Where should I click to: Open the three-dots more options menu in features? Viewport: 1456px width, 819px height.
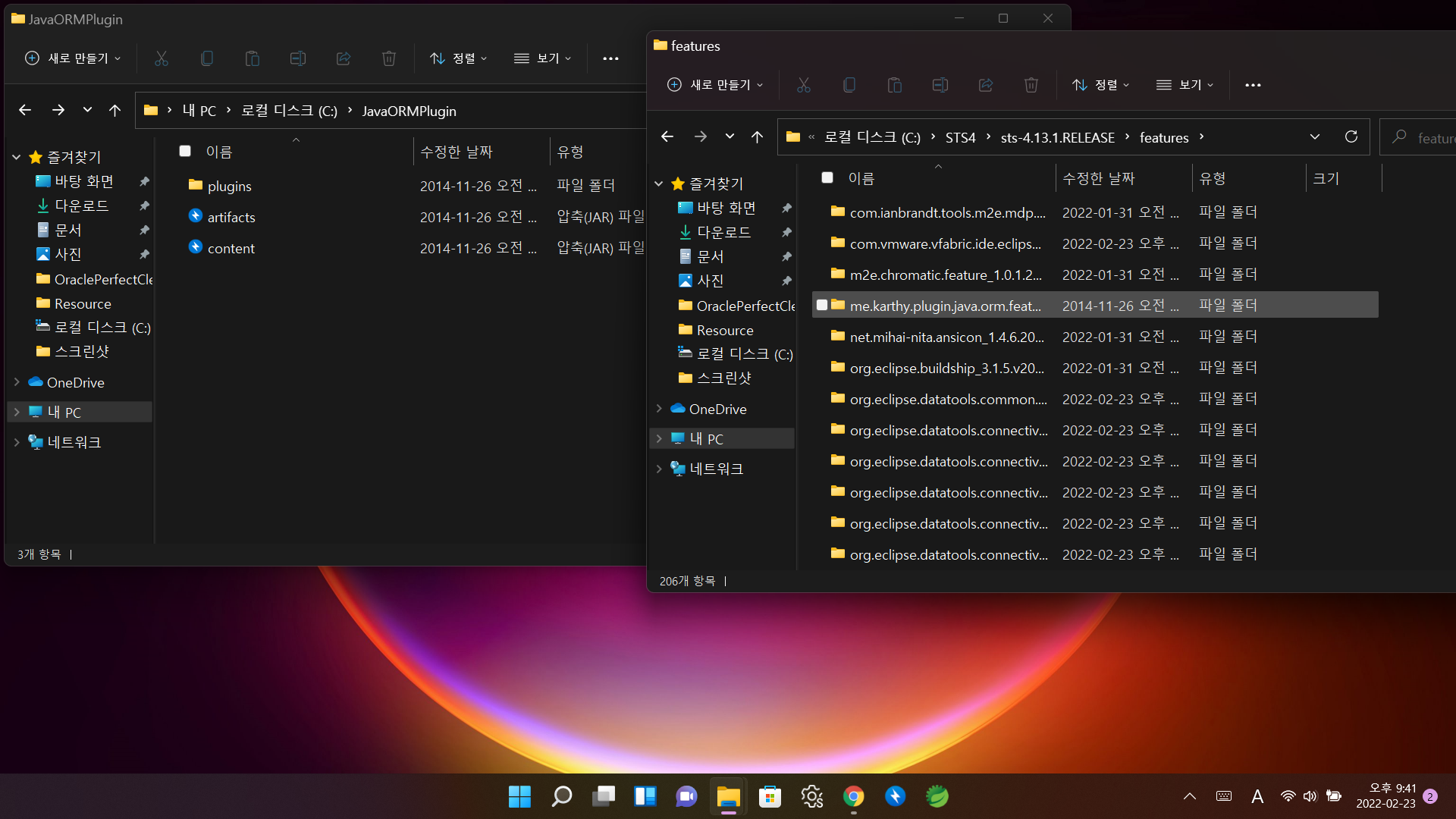point(1253,85)
